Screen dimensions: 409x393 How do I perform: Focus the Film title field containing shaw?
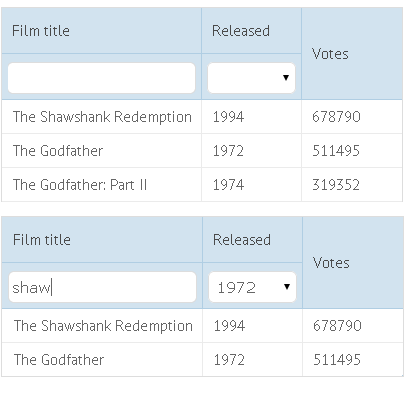coord(102,287)
